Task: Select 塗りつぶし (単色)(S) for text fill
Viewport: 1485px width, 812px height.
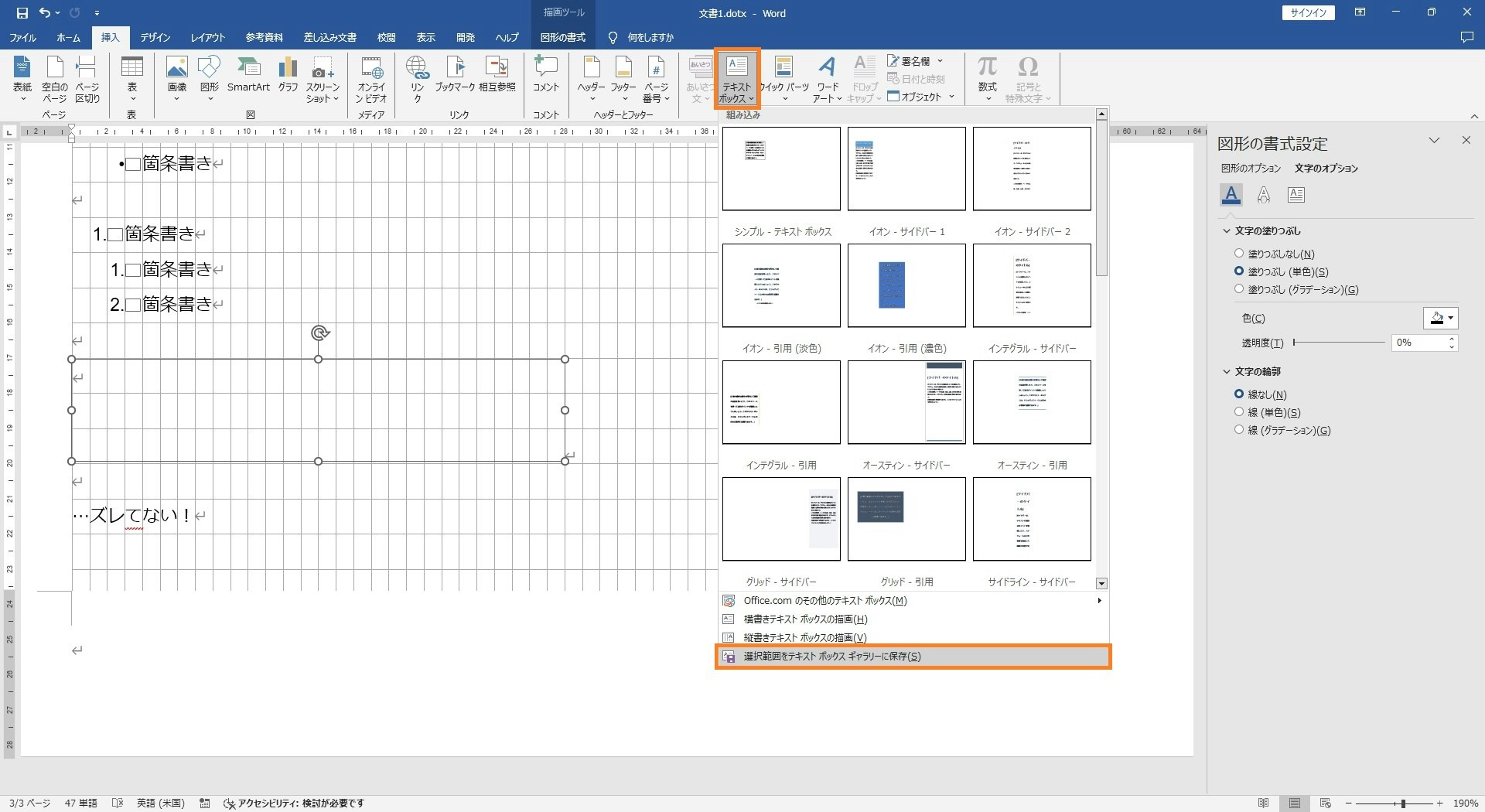Action: click(1281, 271)
